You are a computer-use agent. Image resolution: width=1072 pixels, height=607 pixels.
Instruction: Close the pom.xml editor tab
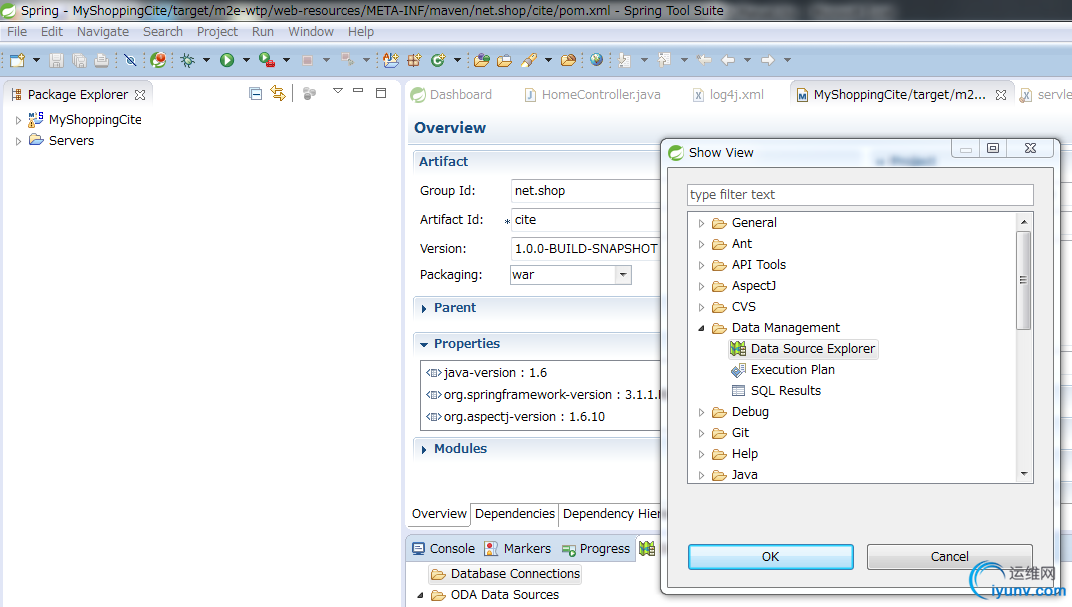point(1001,95)
